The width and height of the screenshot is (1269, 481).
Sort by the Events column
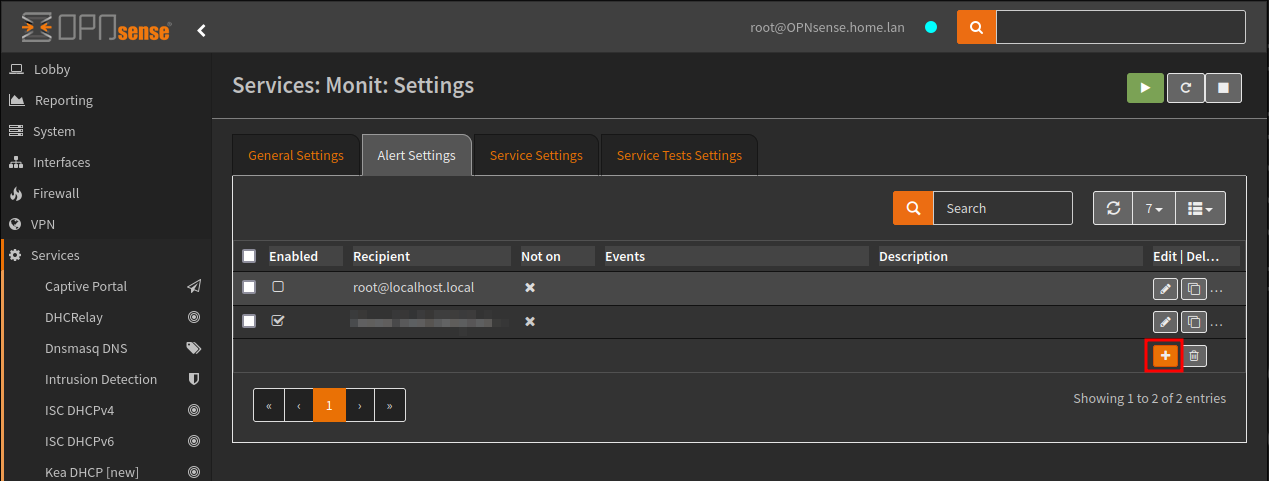(625, 256)
